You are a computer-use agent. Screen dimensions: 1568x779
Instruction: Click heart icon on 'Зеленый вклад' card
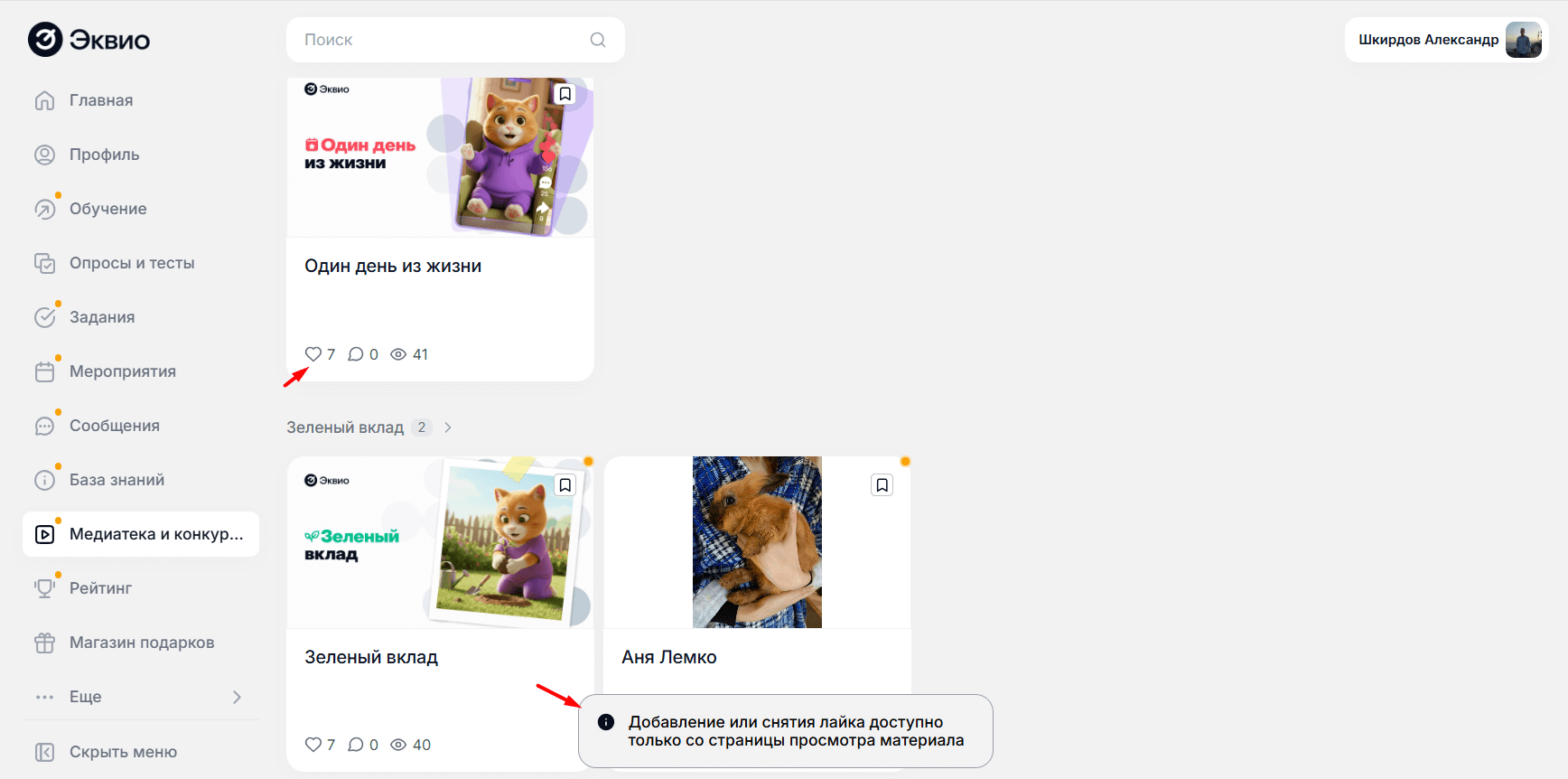[313, 745]
